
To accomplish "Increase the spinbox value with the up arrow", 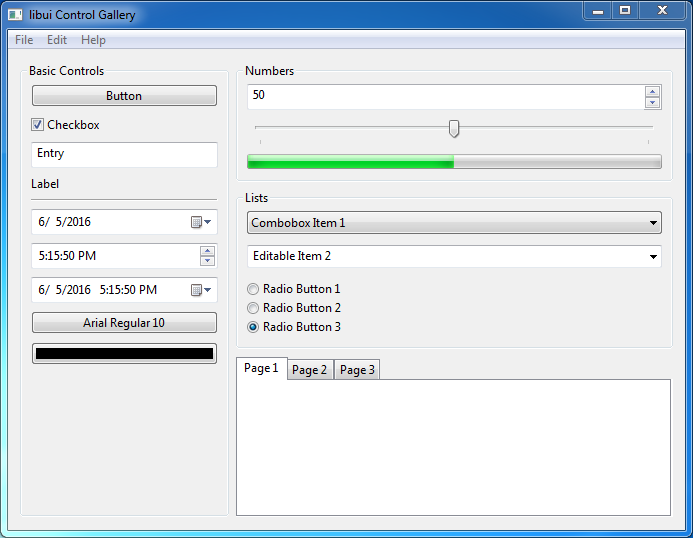I will pyautogui.click(x=653, y=91).
